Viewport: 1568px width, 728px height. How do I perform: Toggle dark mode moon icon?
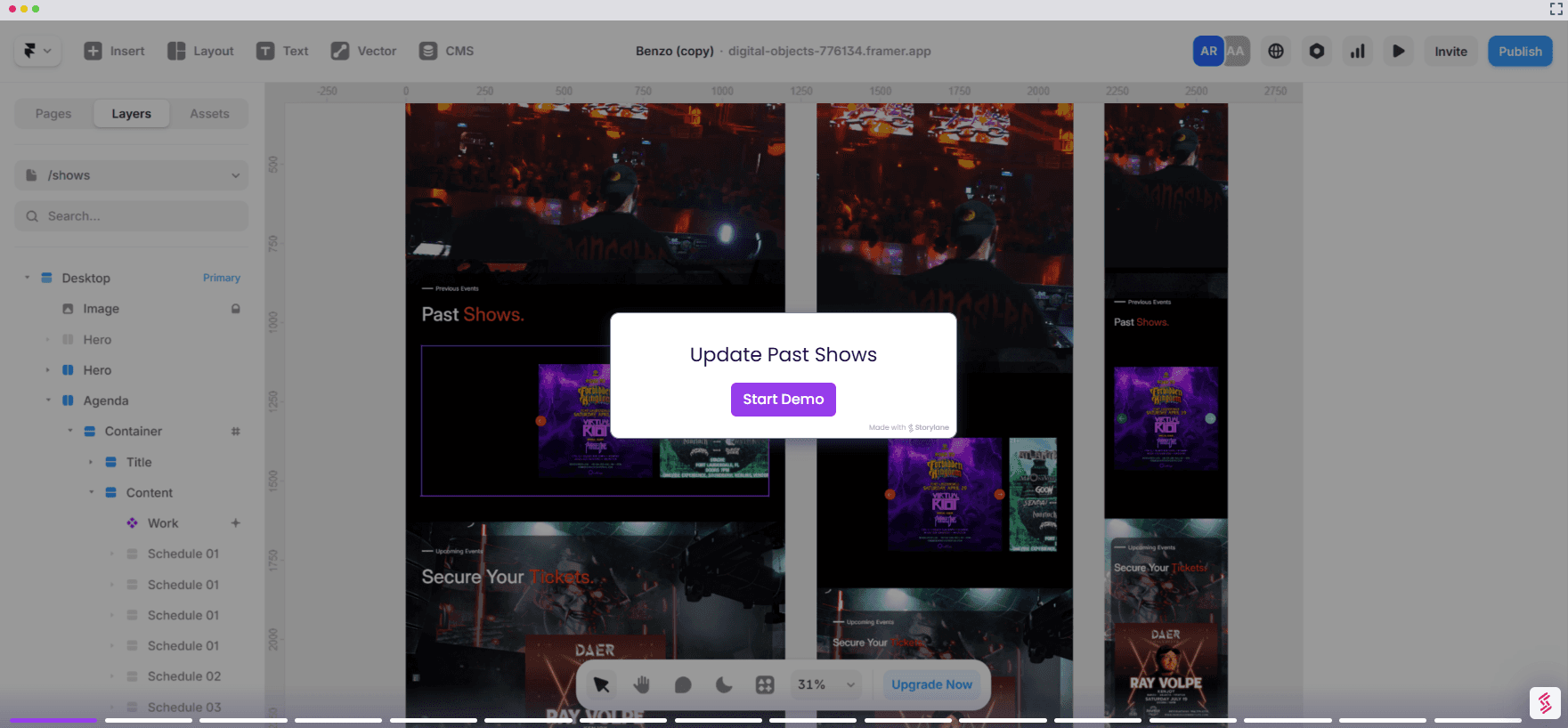click(724, 684)
